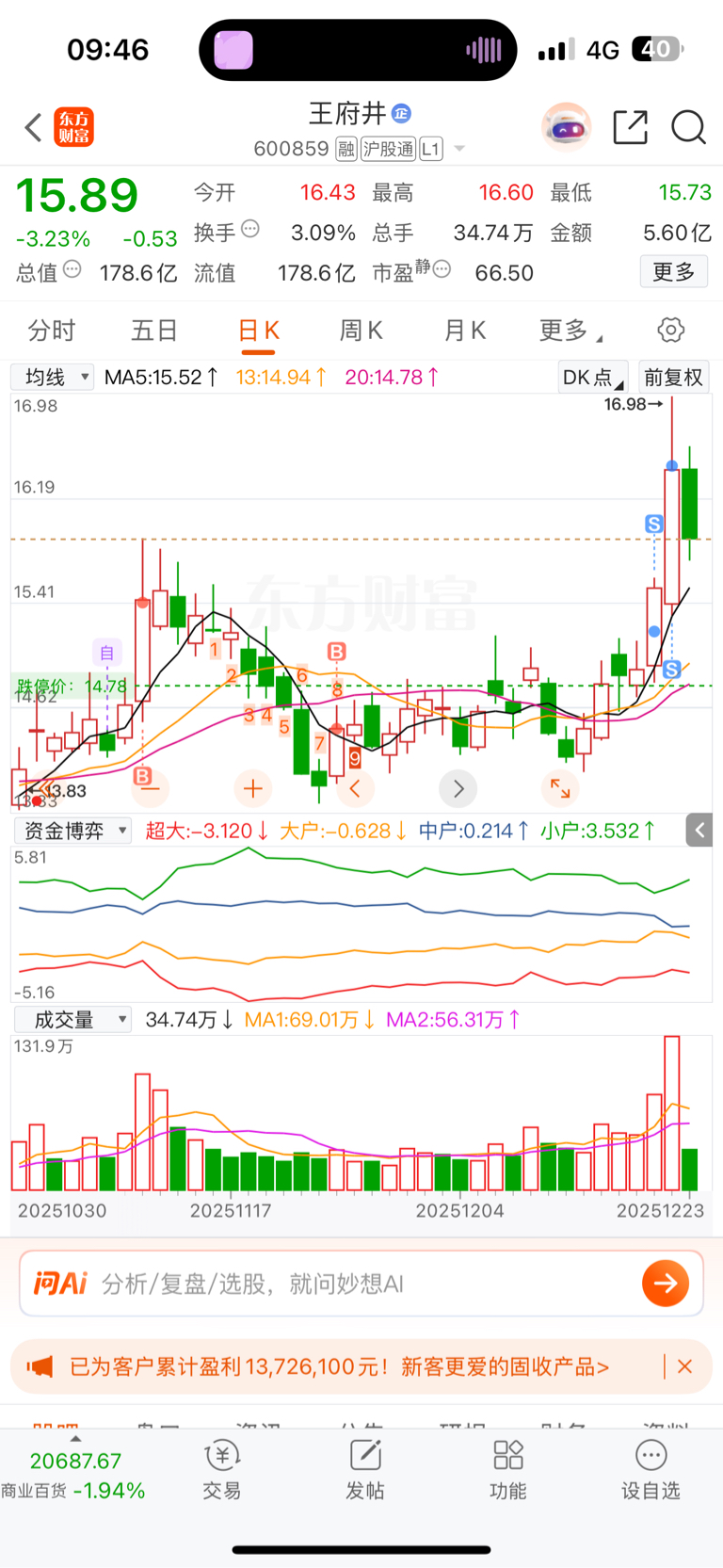This screenshot has height=1568, width=723.
Task: Click the 更多 button in quote panel
Action: click(x=673, y=272)
